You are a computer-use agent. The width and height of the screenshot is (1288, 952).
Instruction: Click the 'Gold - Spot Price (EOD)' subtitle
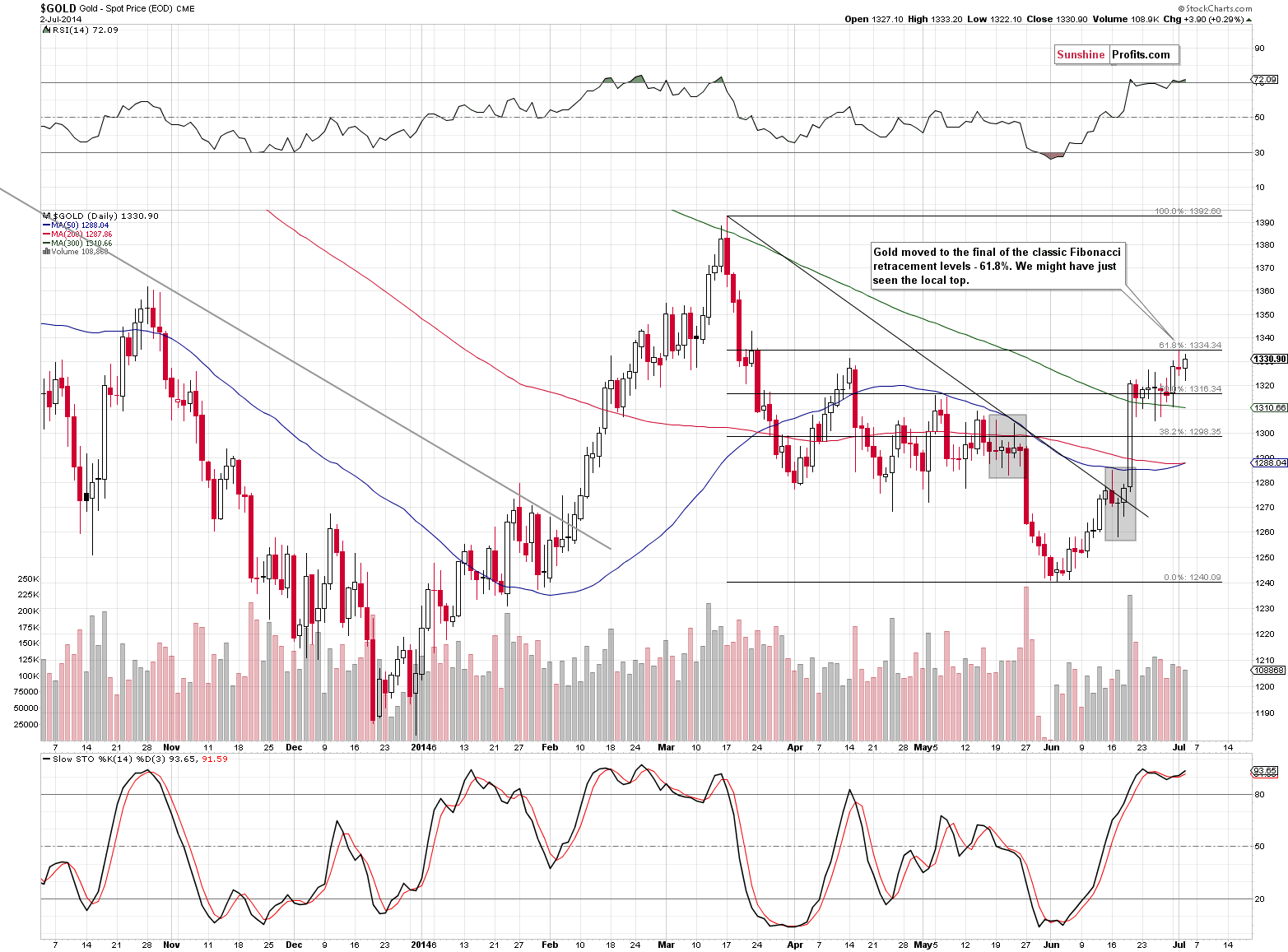tap(126, 9)
